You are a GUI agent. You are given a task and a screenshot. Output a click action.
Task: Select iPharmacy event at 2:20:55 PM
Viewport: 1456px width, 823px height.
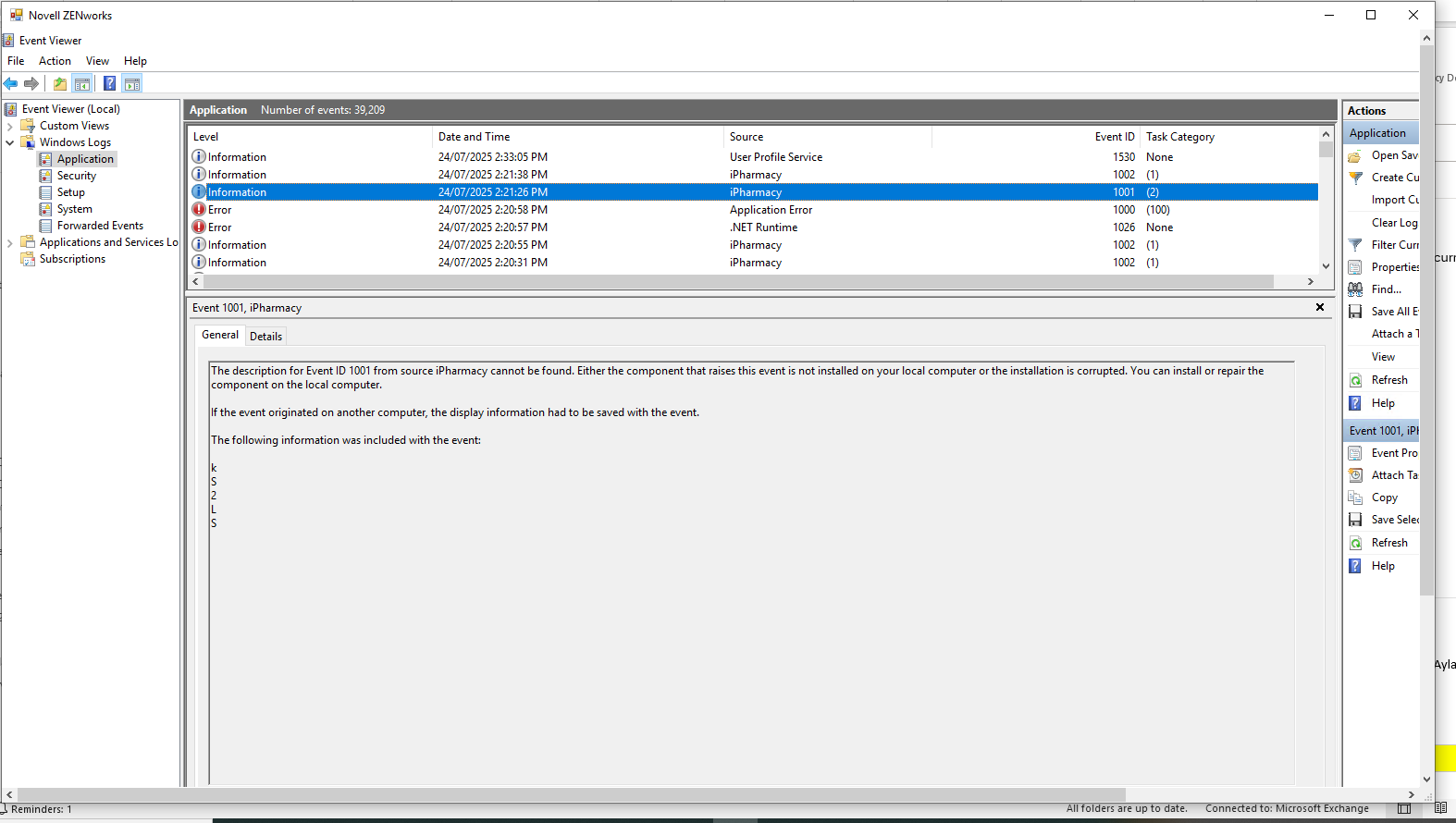pos(754,245)
